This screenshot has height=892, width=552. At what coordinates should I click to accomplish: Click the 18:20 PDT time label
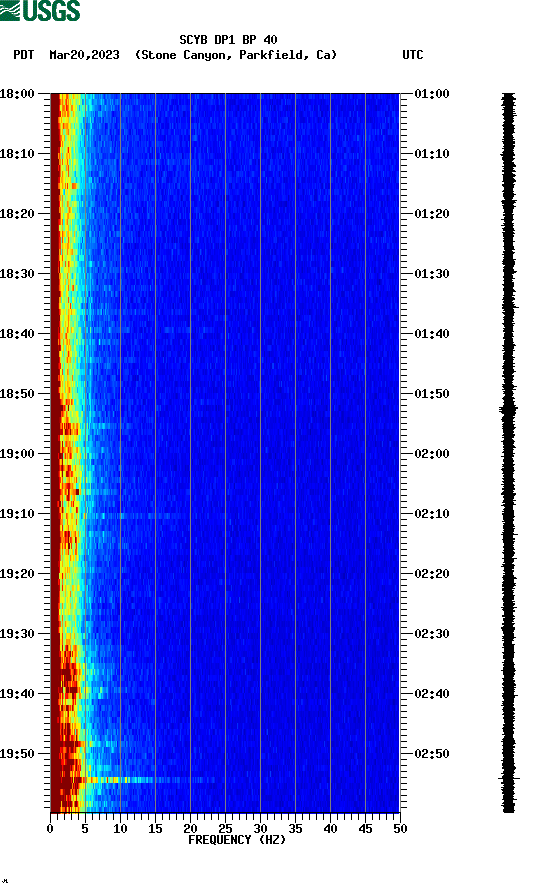[x=17, y=213]
